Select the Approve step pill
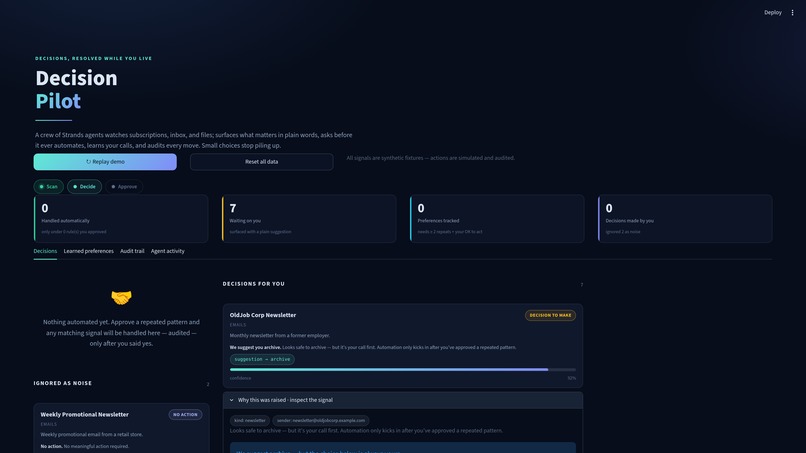This screenshot has height=453, width=806. coord(124,187)
